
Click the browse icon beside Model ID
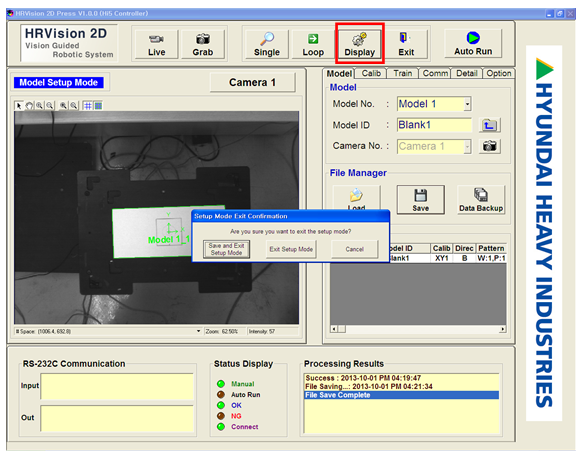tap(489, 125)
